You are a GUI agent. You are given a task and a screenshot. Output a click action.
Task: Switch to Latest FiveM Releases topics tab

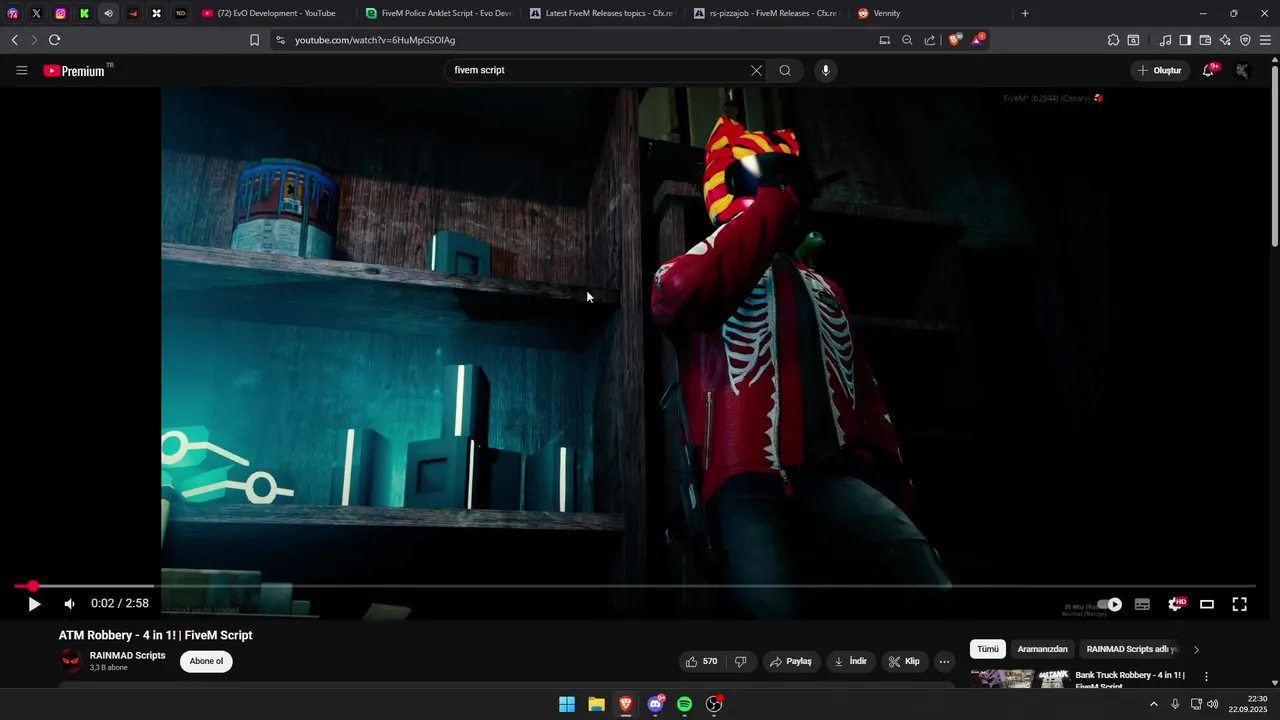tap(602, 13)
